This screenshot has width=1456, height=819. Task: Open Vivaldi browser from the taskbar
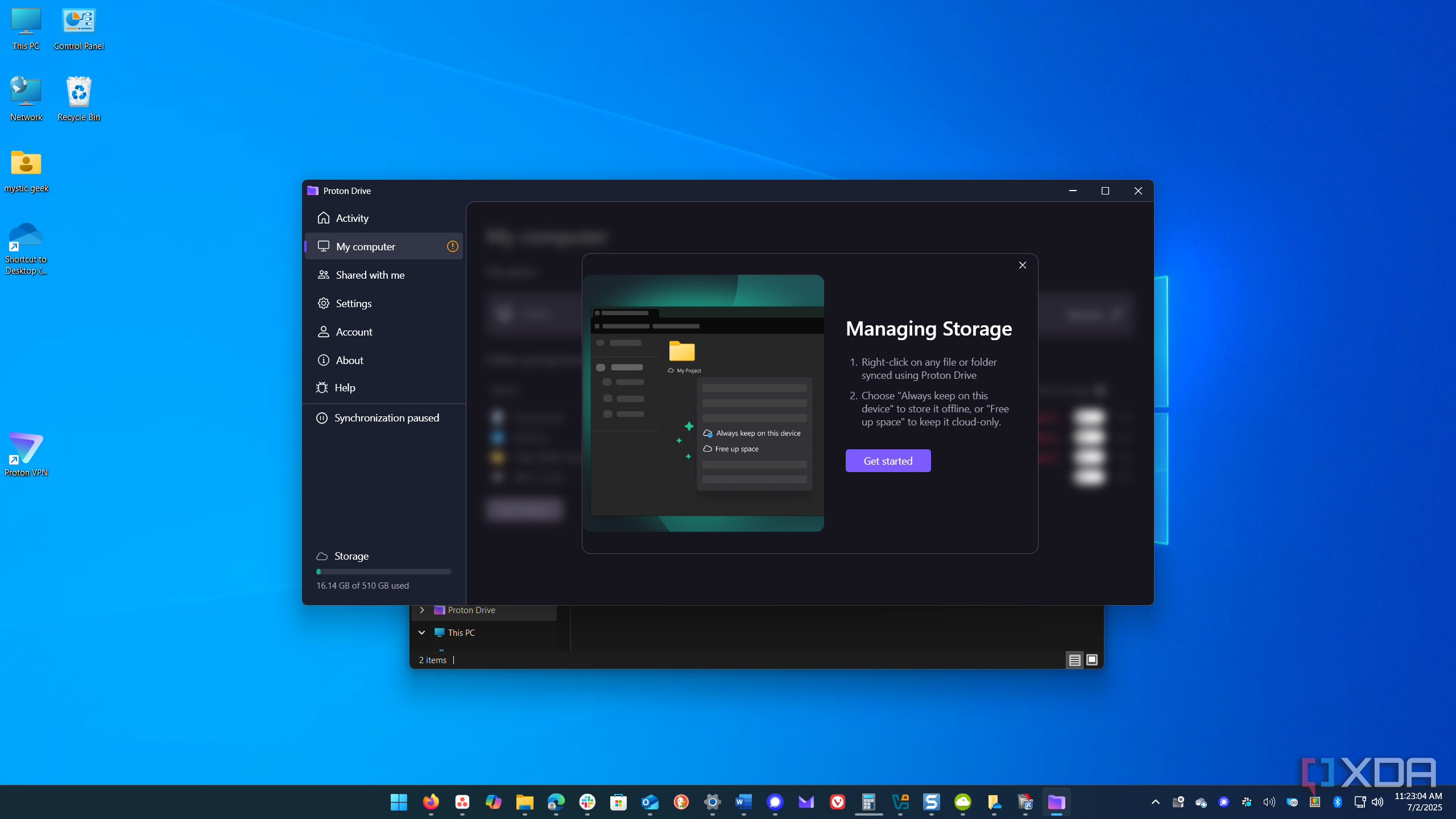coord(837,802)
